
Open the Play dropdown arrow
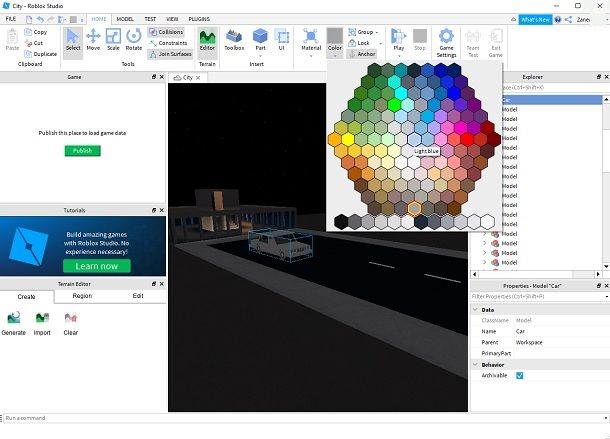pos(399,56)
